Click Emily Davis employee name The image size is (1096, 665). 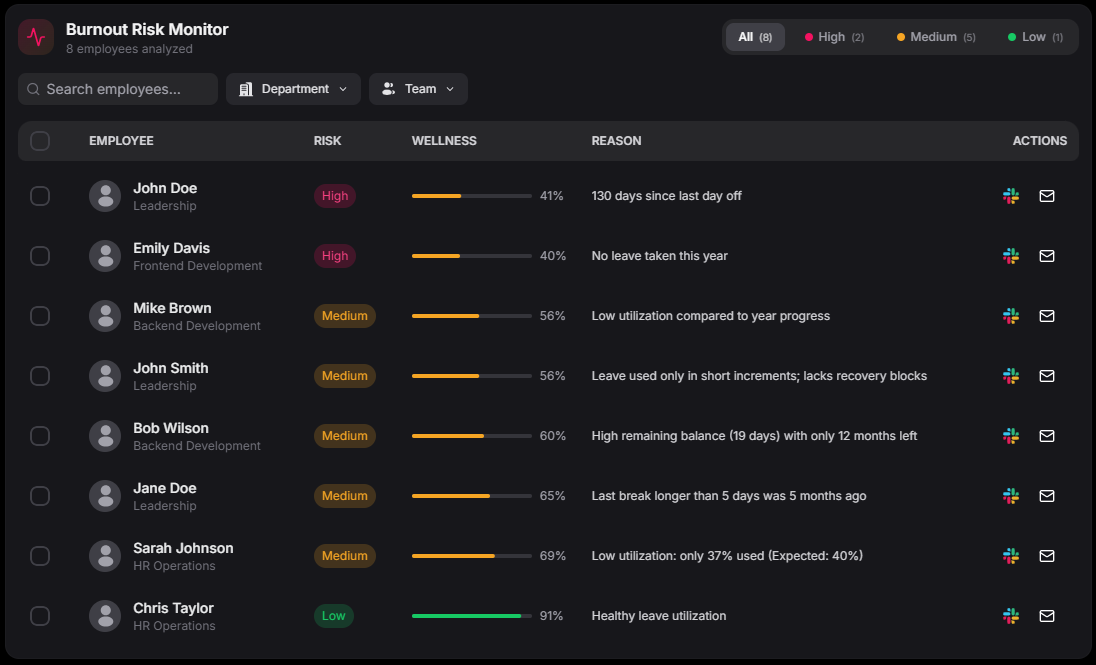pyautogui.click(x=171, y=248)
